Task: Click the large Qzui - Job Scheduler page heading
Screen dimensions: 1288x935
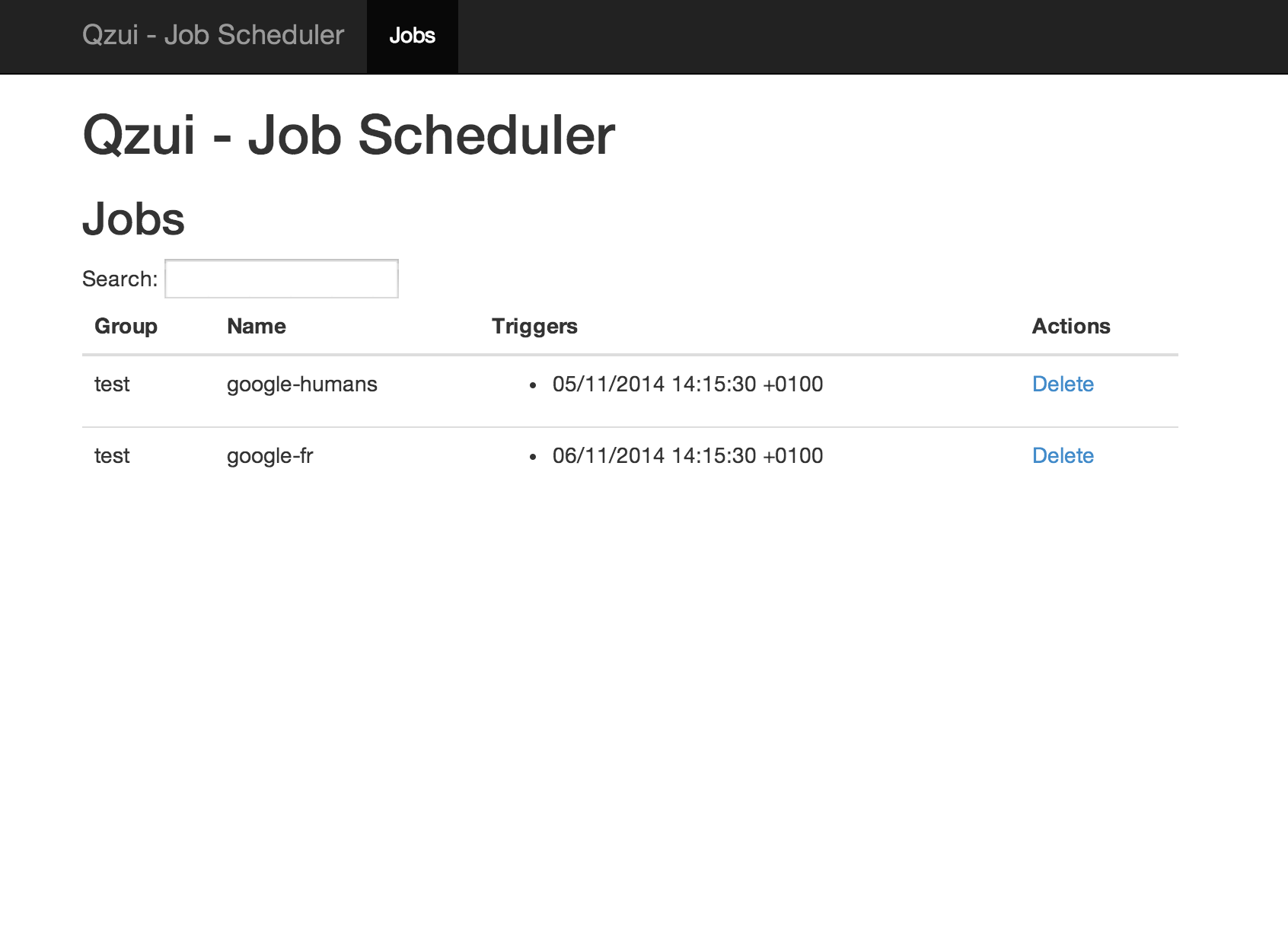Action: tap(349, 136)
